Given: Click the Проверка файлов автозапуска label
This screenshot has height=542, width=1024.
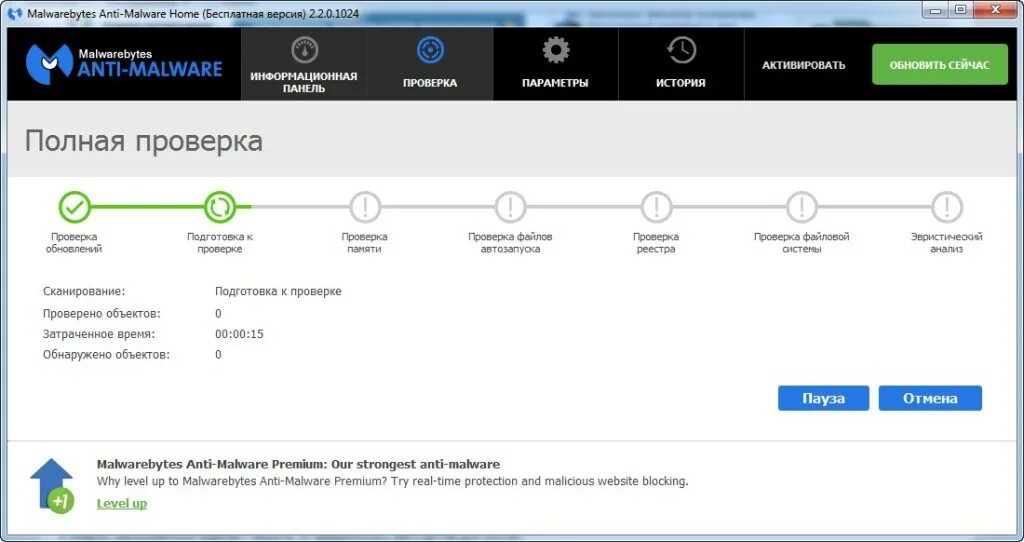Looking at the screenshot, I should (x=510, y=242).
